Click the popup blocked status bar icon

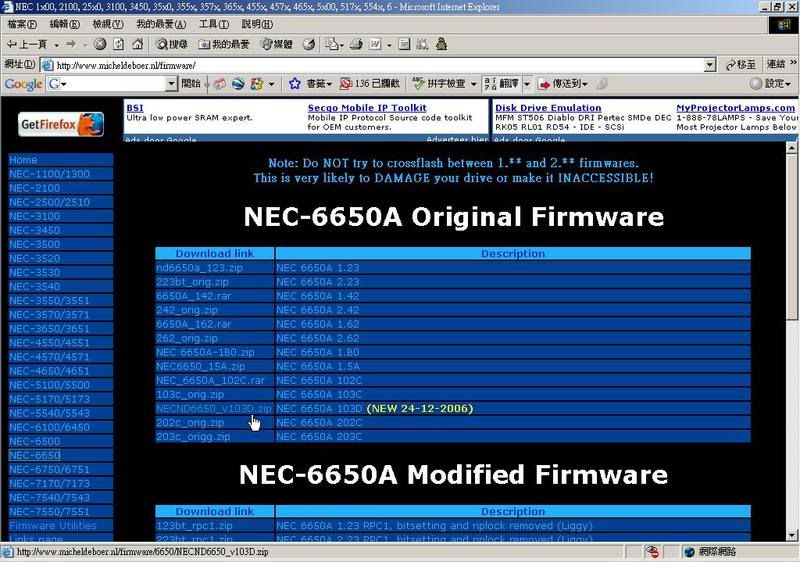coord(652,552)
